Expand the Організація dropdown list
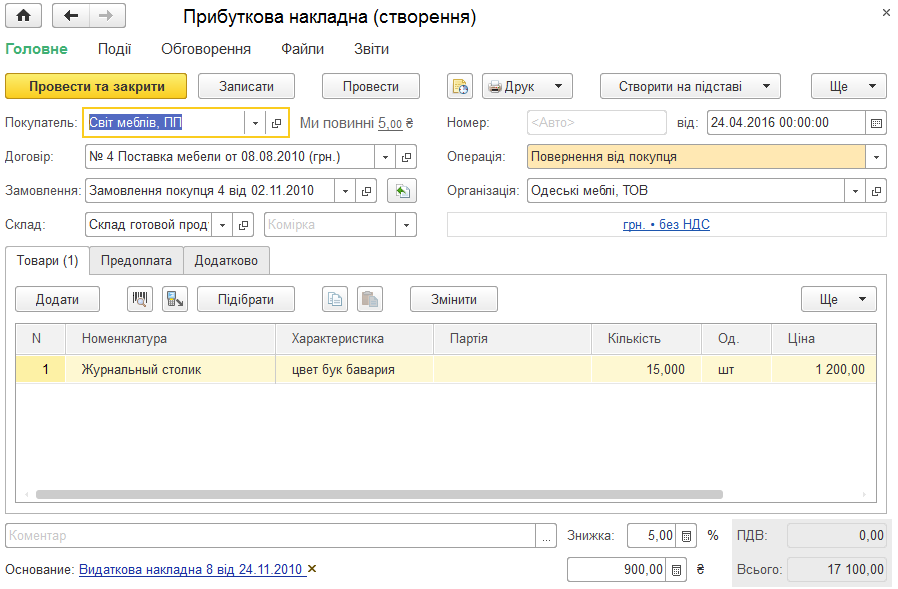This screenshot has width=898, height=589. tap(855, 191)
